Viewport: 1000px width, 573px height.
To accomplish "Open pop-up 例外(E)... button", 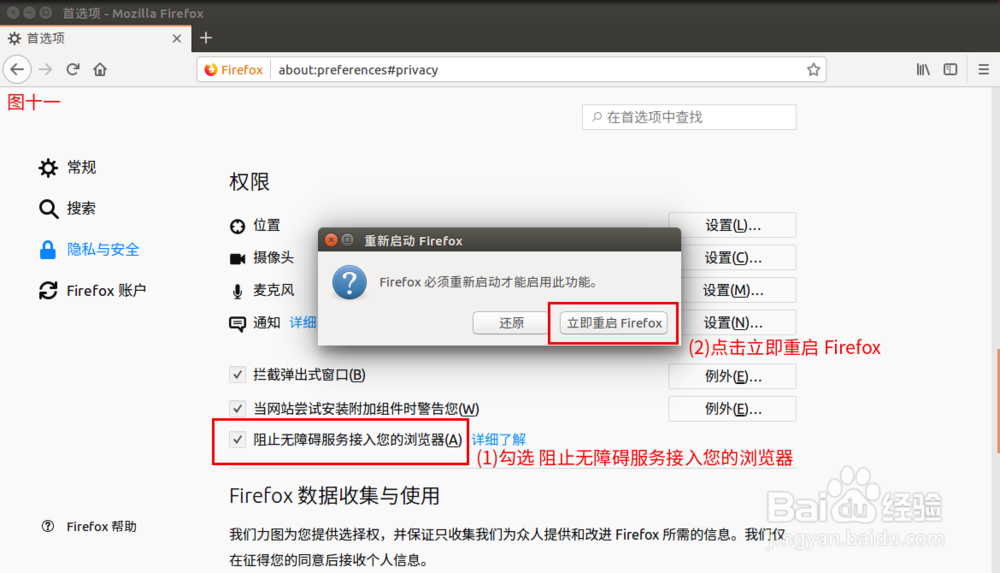I will (x=732, y=376).
